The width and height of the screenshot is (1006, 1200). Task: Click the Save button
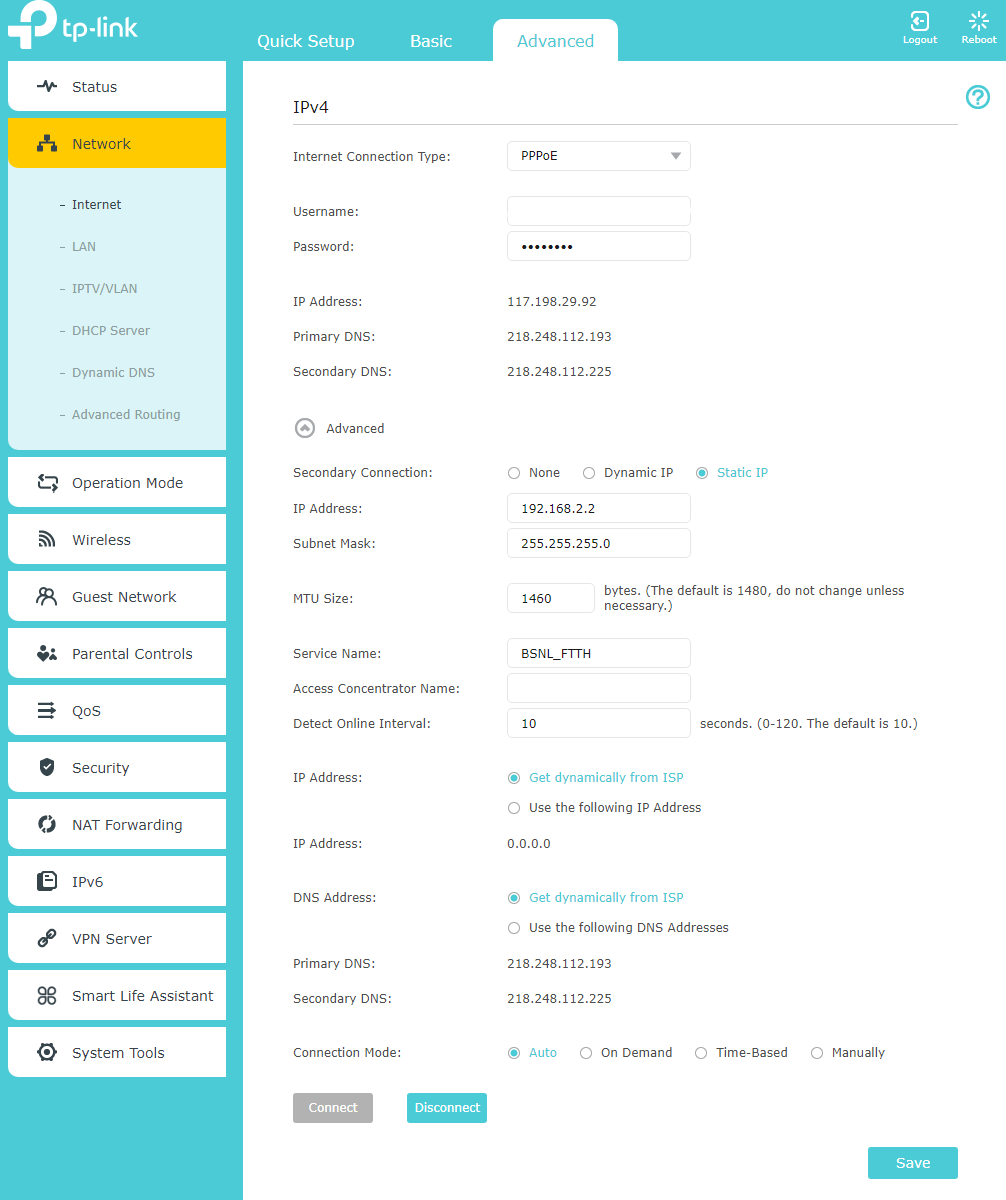pos(912,1163)
